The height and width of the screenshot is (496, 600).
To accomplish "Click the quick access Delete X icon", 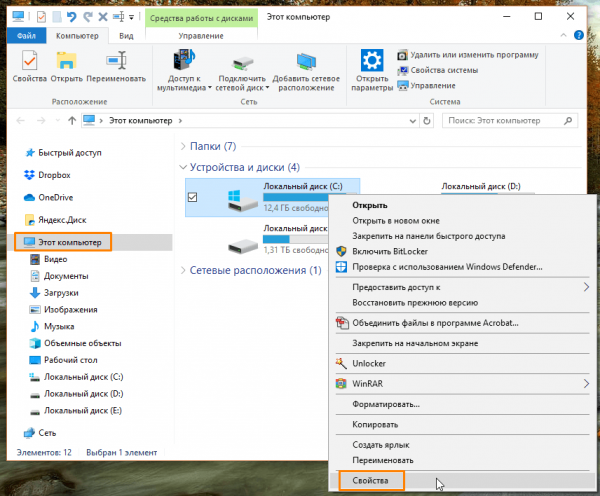I will tap(103, 16).
